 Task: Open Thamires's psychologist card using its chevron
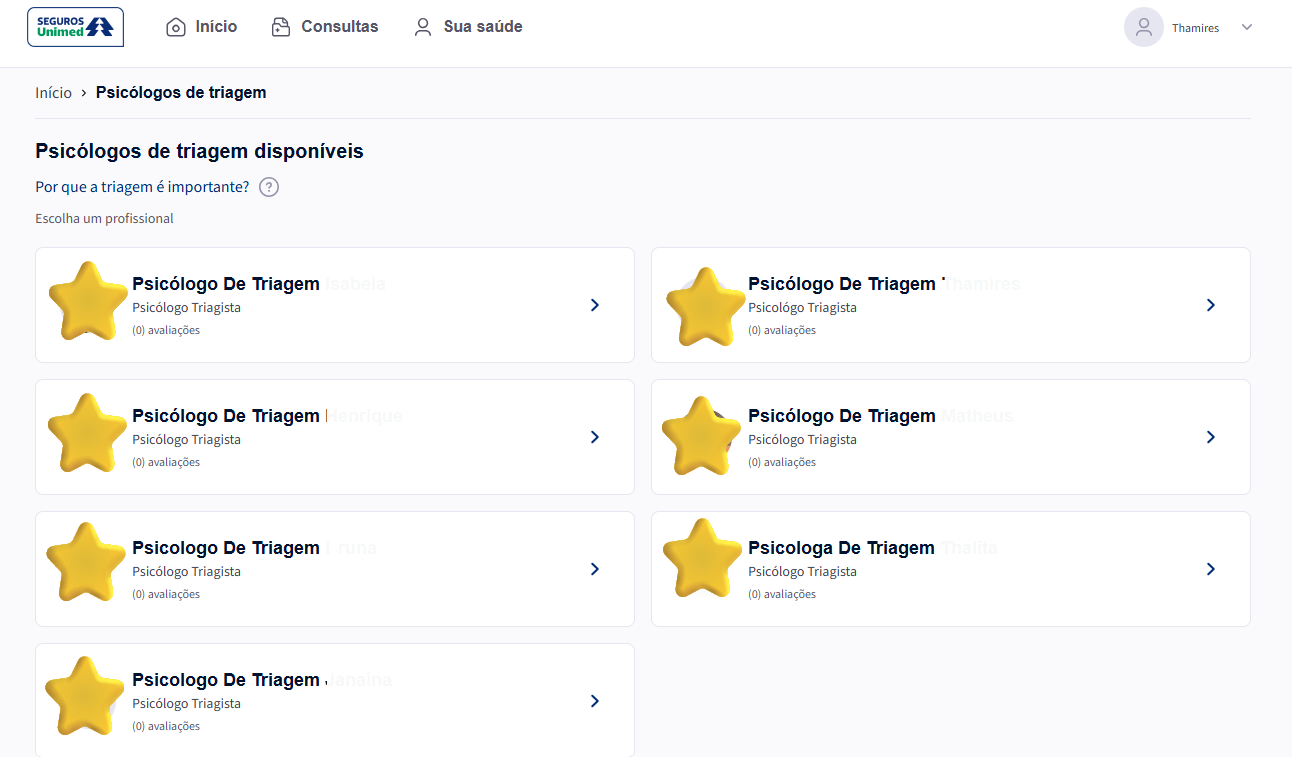1211,305
